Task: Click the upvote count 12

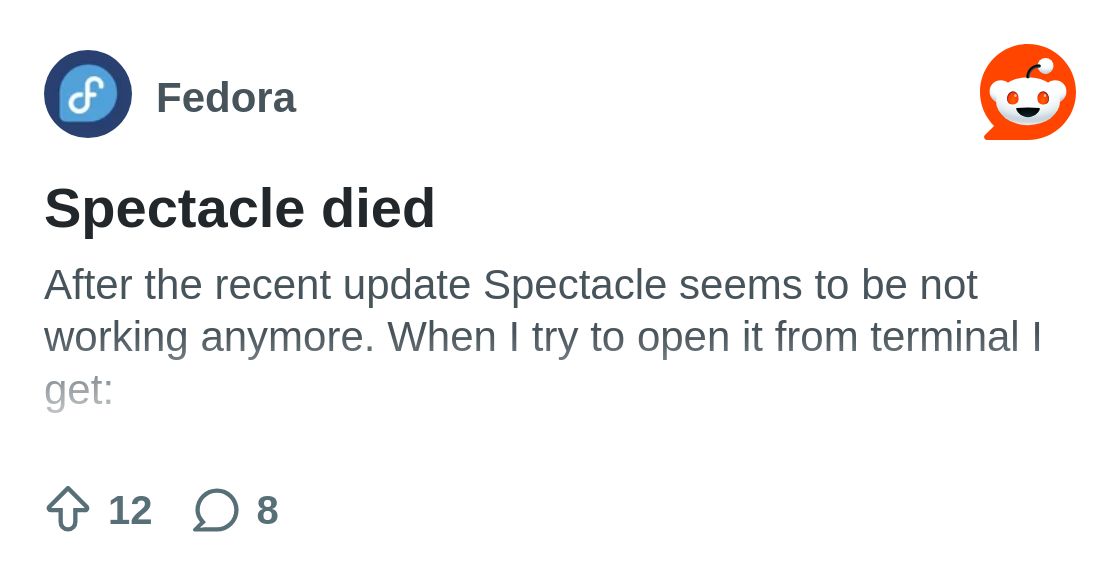Action: 130,511
